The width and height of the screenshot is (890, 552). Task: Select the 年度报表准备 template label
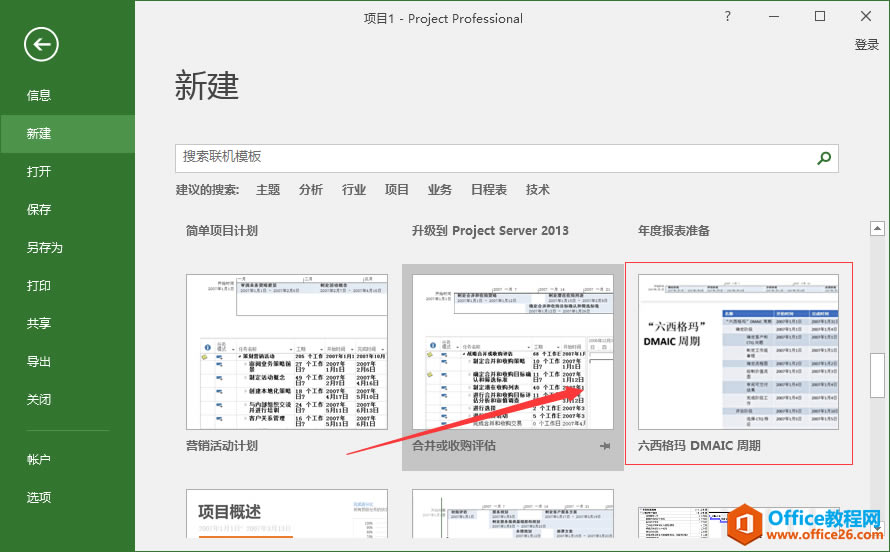674,231
